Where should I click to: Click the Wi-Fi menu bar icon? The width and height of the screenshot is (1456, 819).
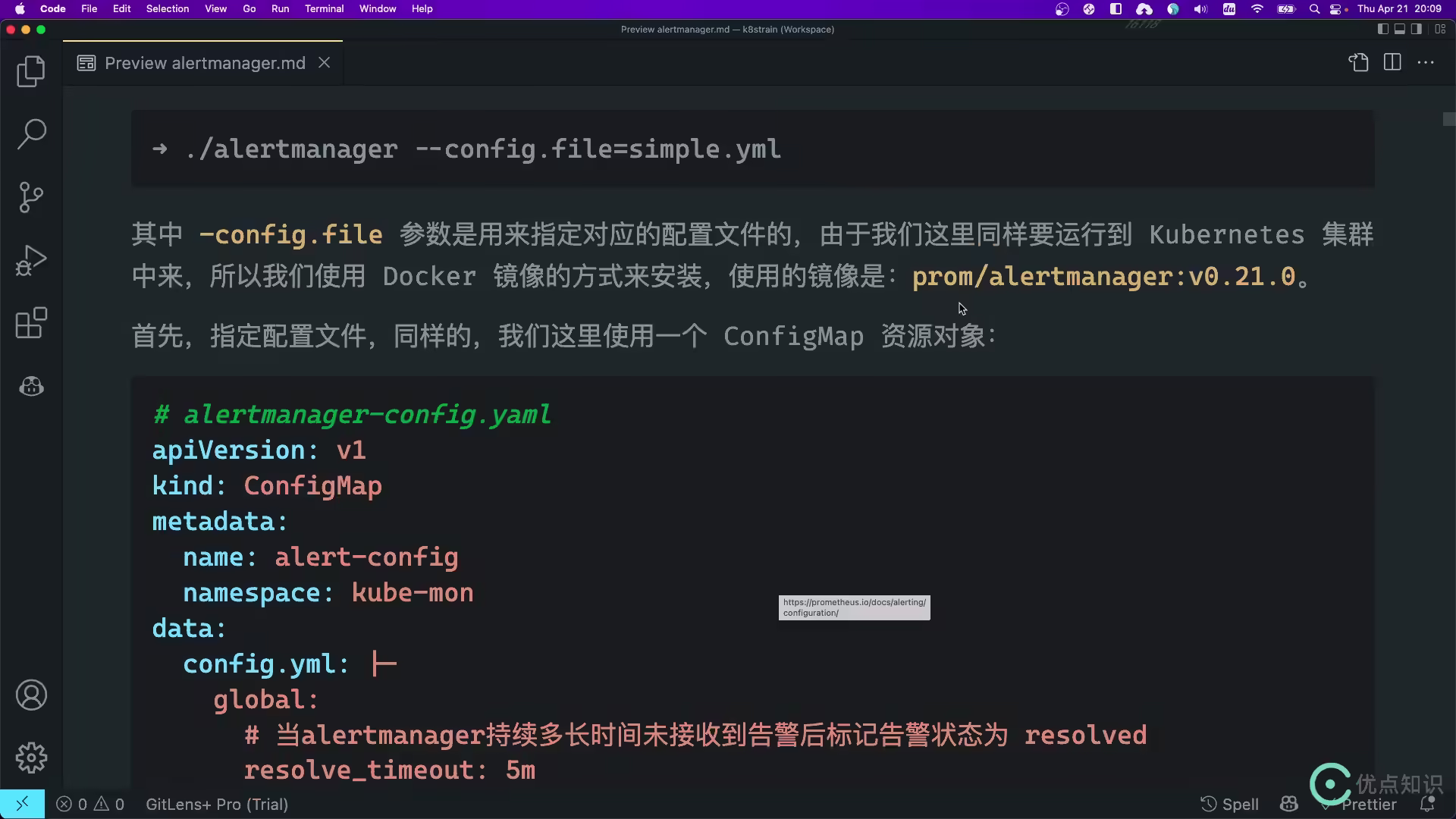pyautogui.click(x=1257, y=8)
